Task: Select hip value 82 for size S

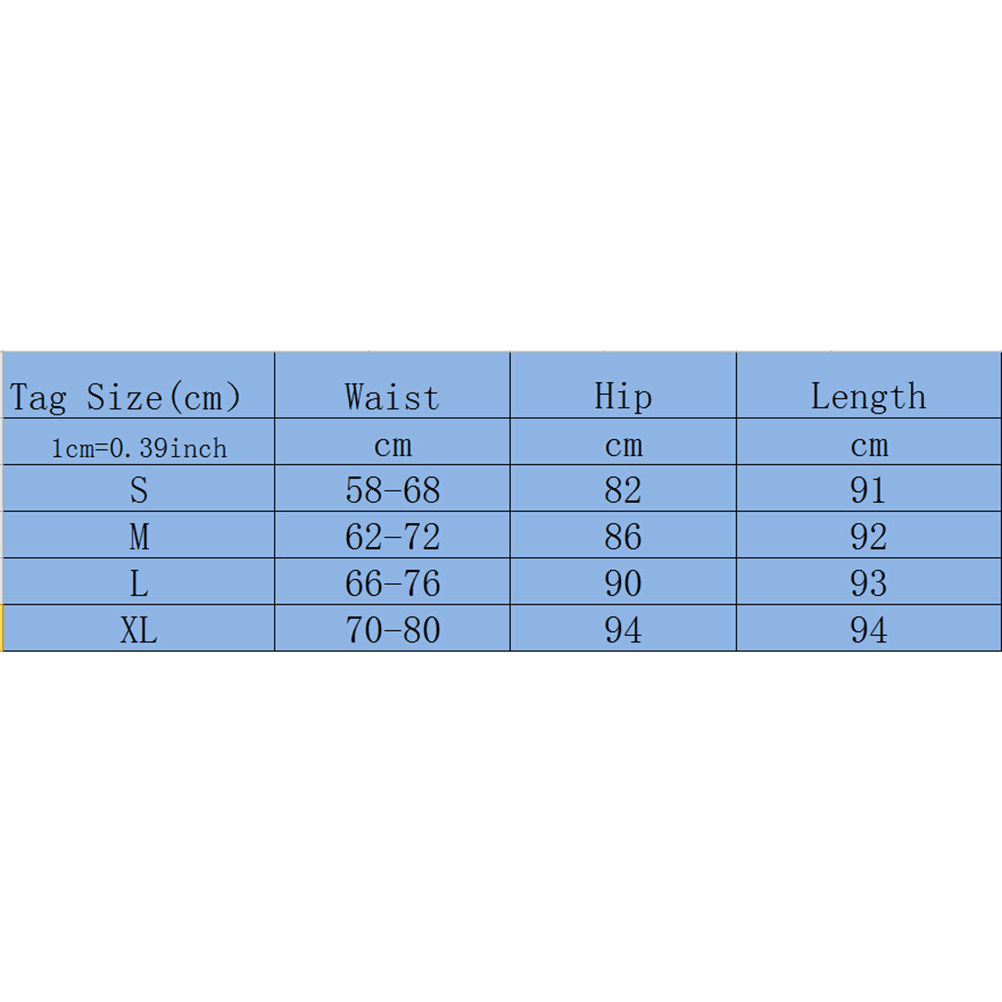Action: (x=623, y=490)
